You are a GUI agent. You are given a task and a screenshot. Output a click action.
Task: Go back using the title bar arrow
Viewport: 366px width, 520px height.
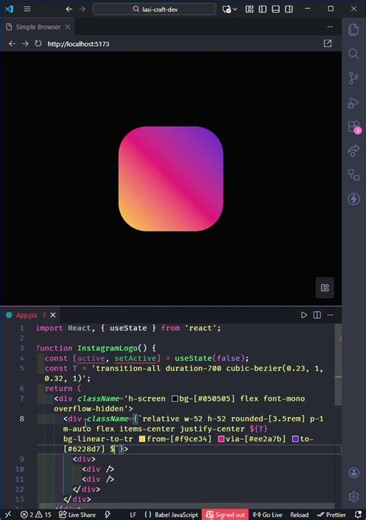(69, 9)
